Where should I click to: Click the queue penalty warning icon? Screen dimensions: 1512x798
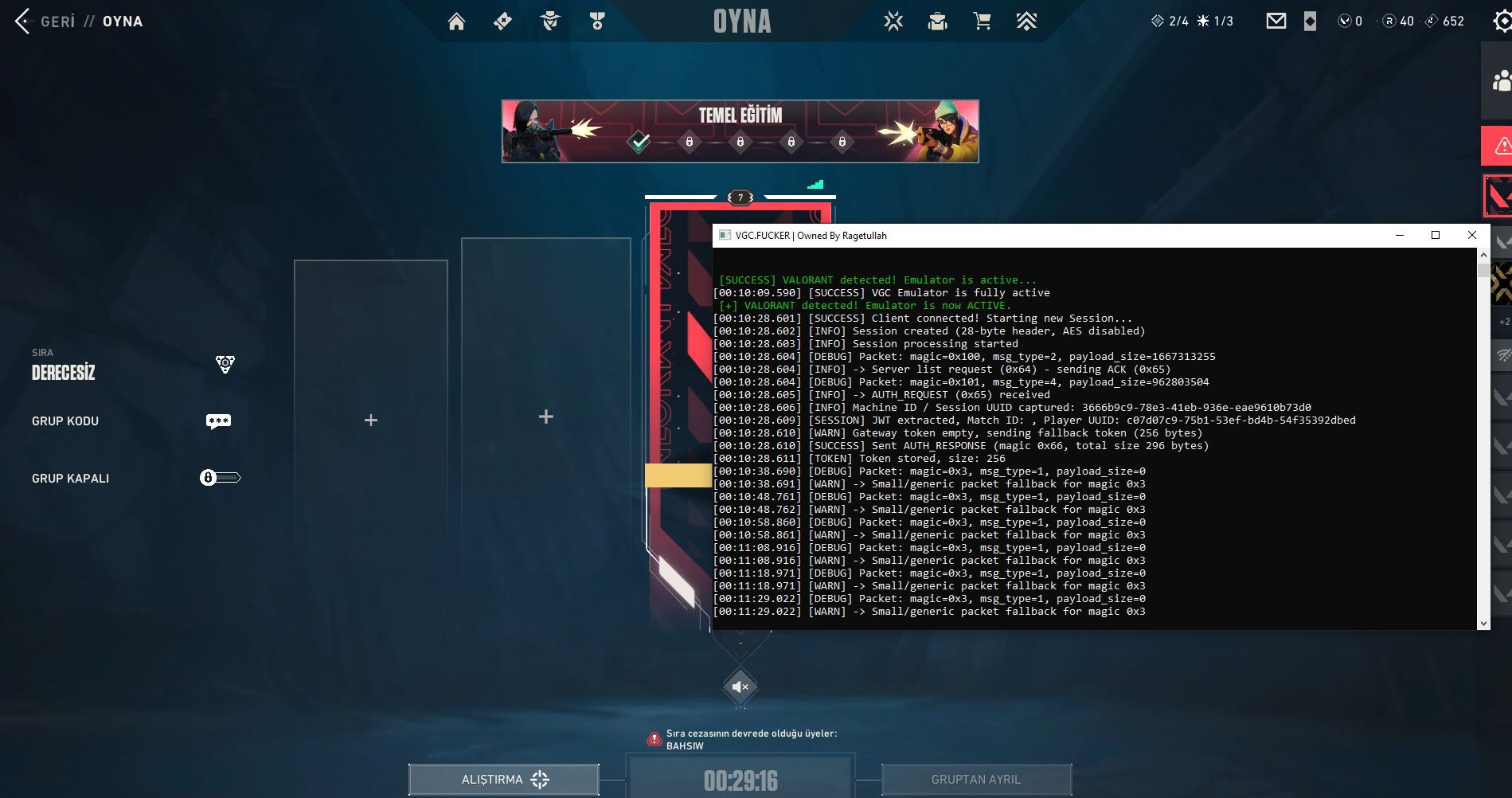[x=654, y=739]
